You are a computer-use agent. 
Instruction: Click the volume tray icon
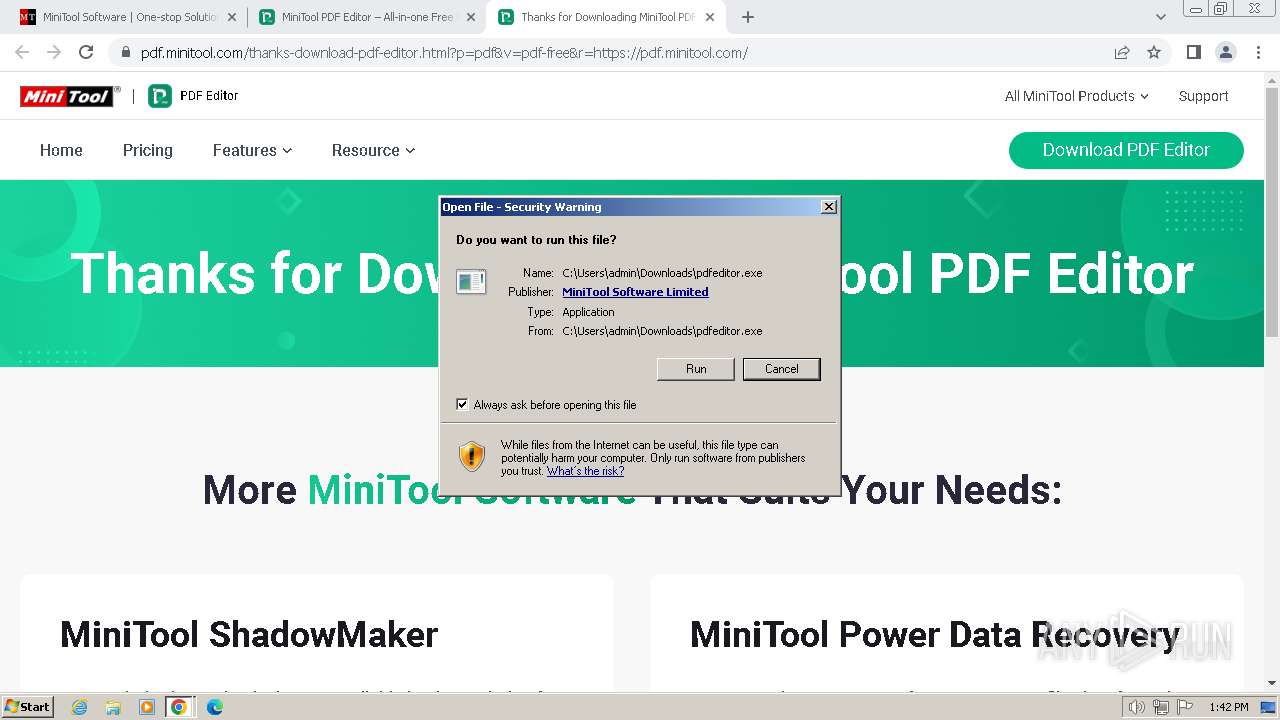(1137, 707)
